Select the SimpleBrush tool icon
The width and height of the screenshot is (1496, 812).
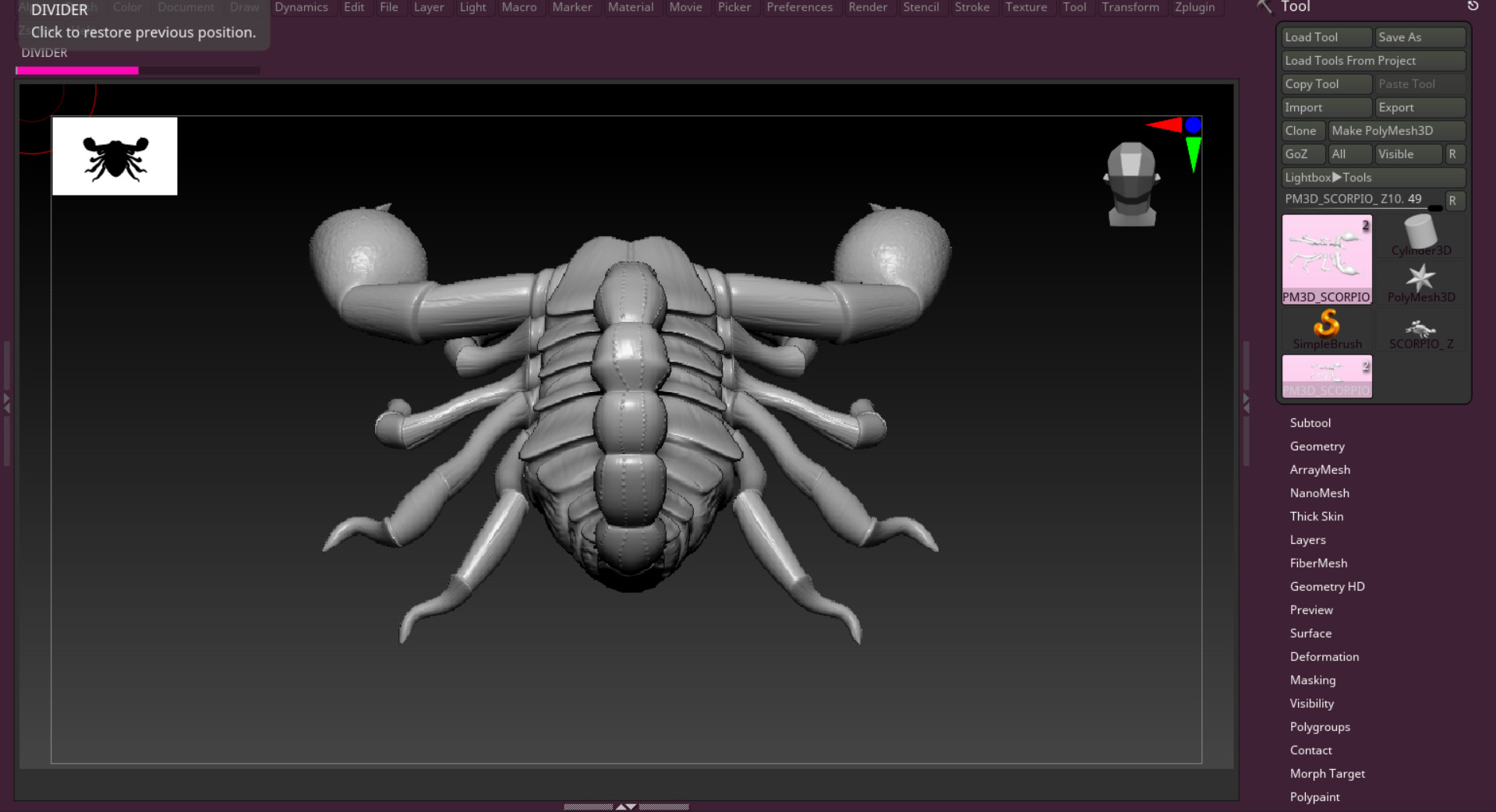[x=1327, y=330]
